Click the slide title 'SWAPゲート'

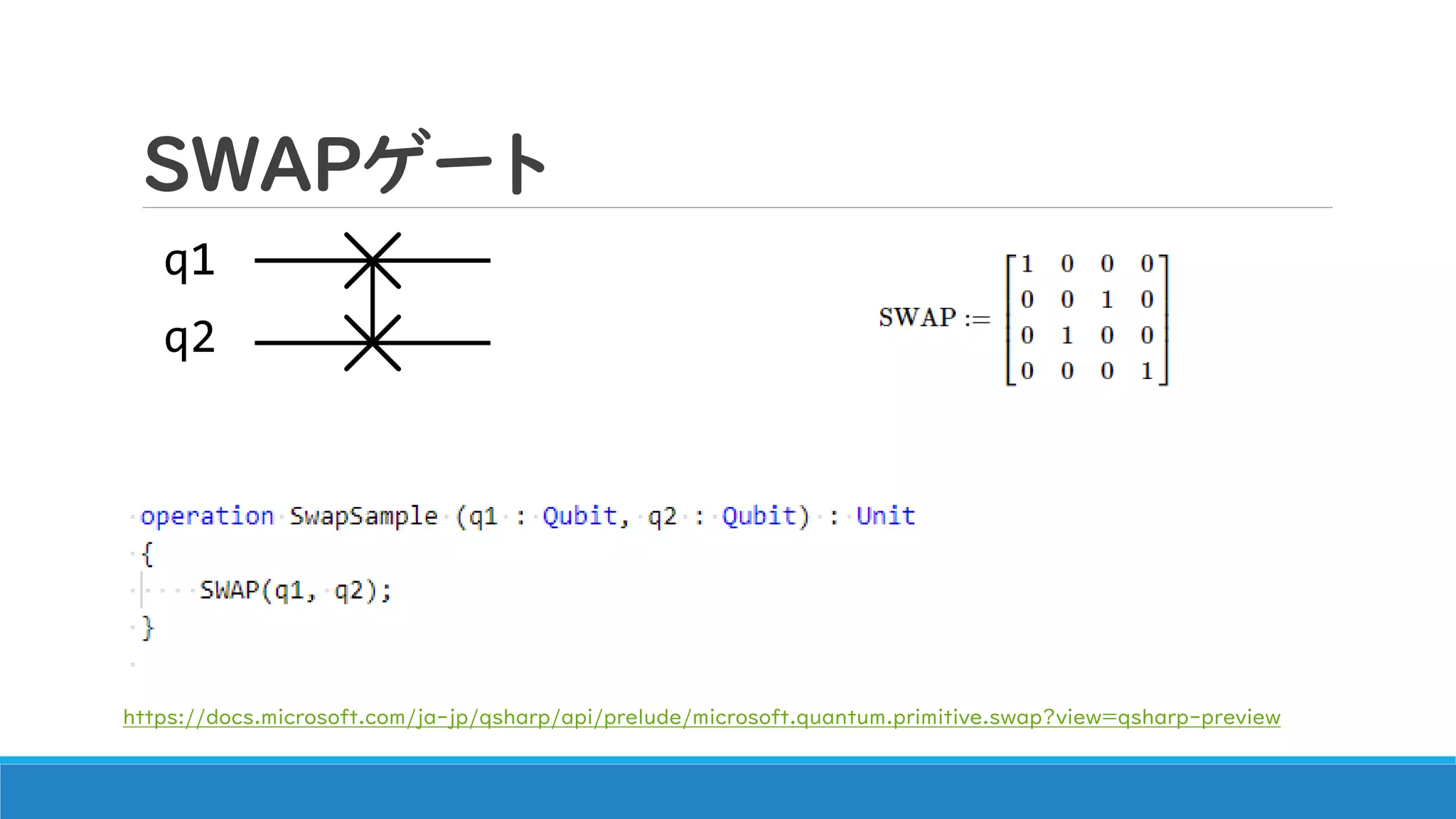[345, 164]
